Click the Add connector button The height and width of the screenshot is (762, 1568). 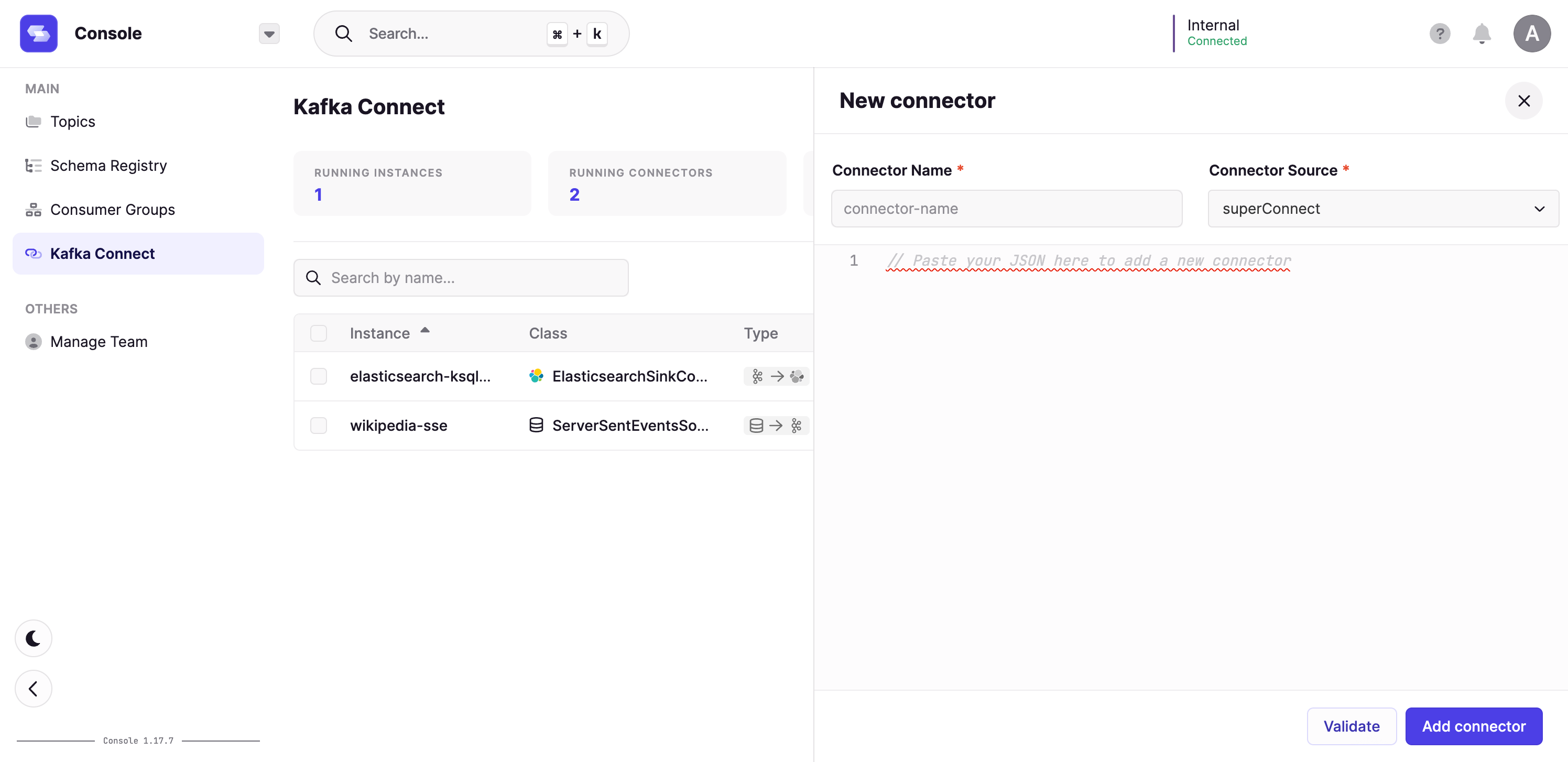(x=1473, y=726)
